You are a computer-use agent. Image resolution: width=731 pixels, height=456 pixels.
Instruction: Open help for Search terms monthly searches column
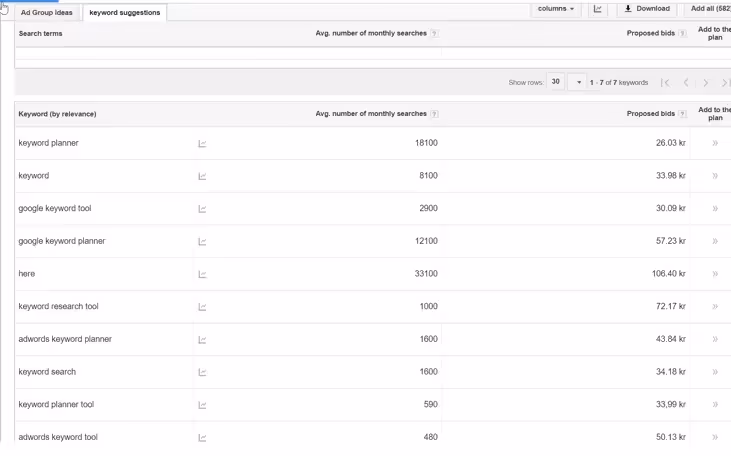pos(434,34)
